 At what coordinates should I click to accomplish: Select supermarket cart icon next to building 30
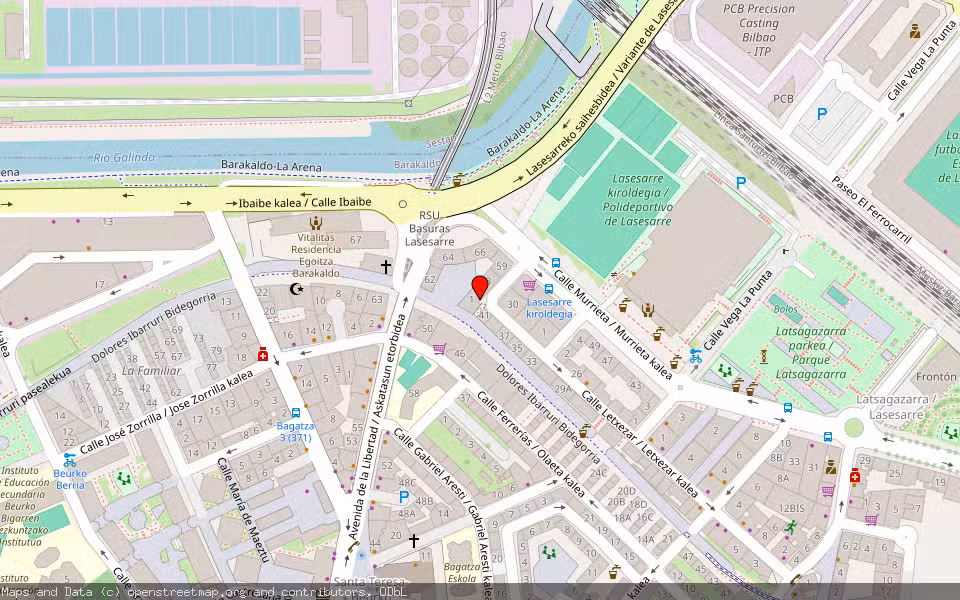point(530,285)
